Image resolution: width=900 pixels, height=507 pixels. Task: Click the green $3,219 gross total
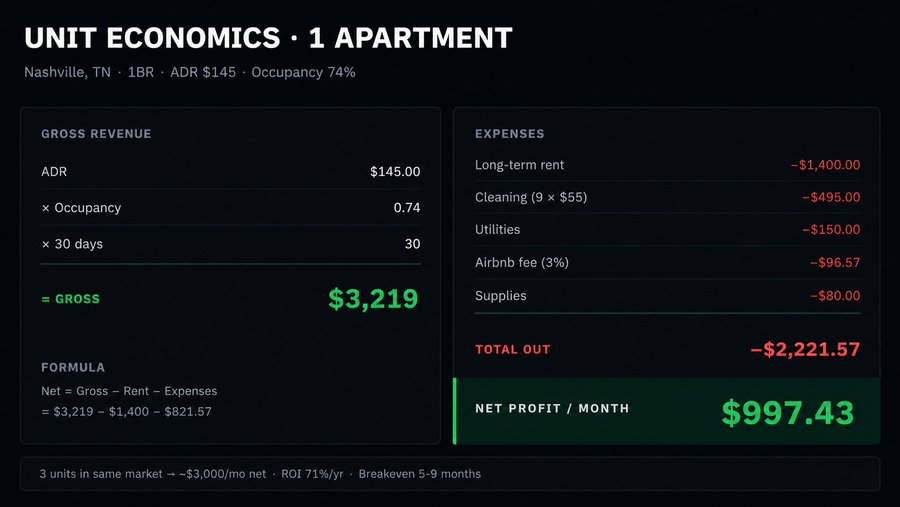[373, 299]
